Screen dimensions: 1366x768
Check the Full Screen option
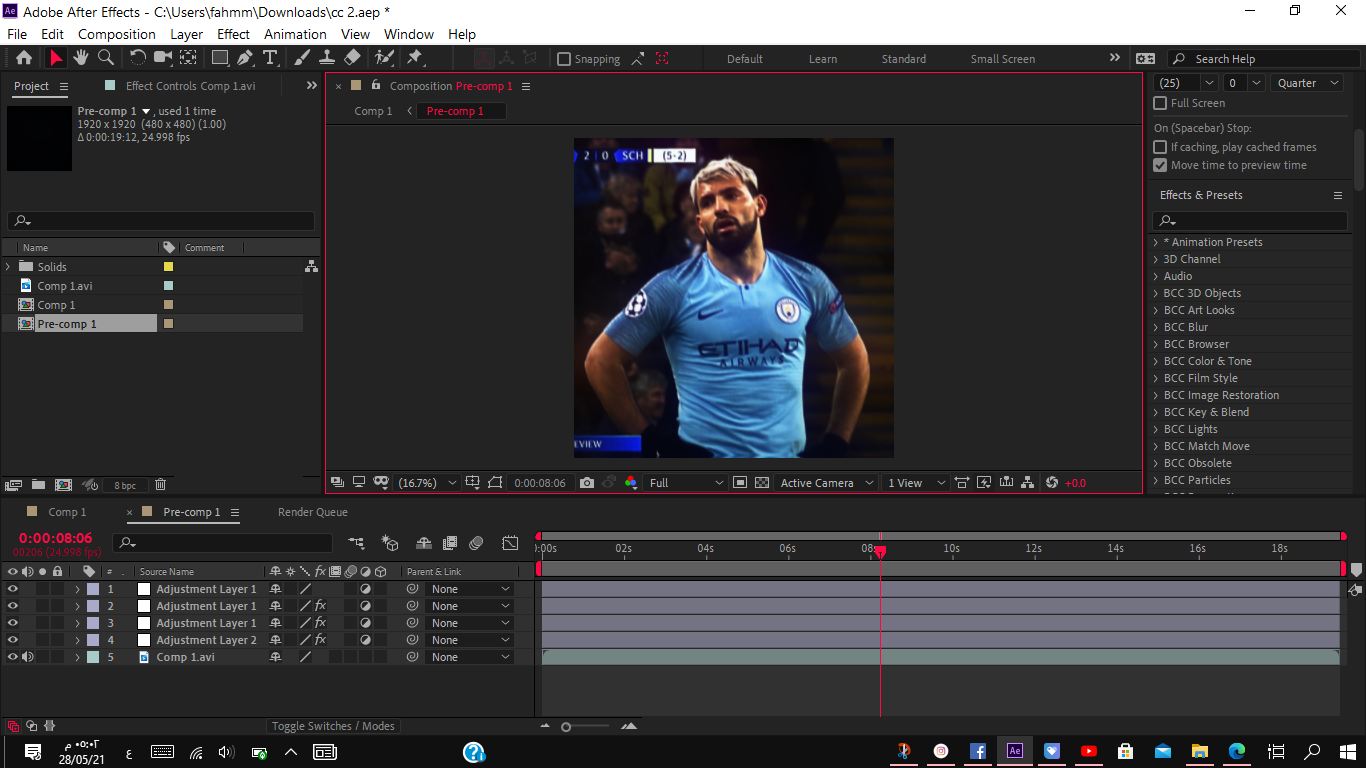point(1160,103)
